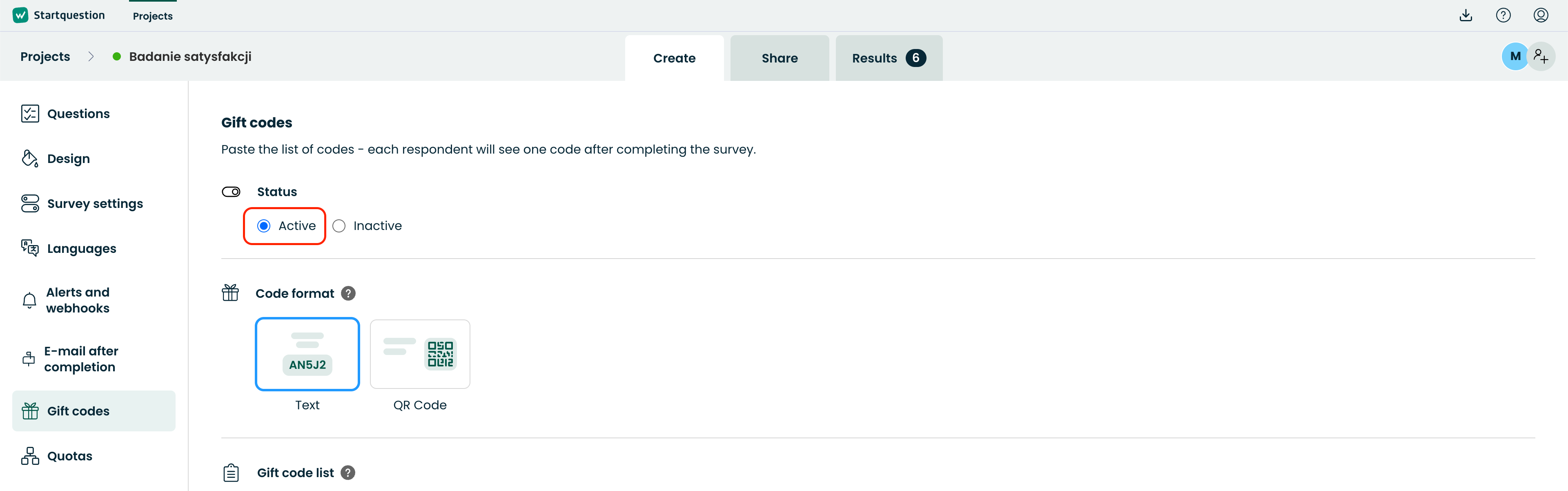Click the M user avatar
The image size is (1568, 491).
coord(1515,57)
